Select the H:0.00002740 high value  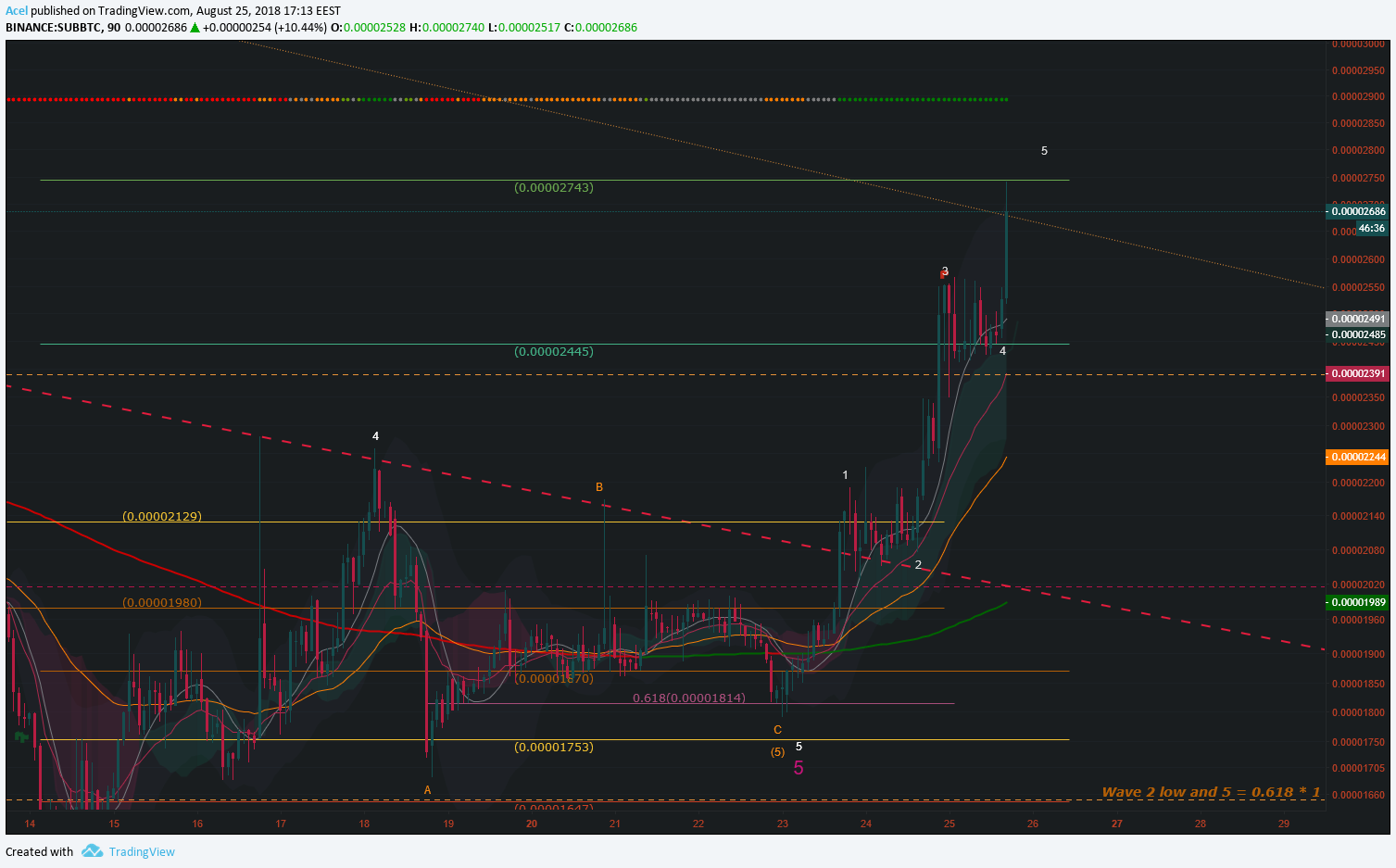coord(446,27)
